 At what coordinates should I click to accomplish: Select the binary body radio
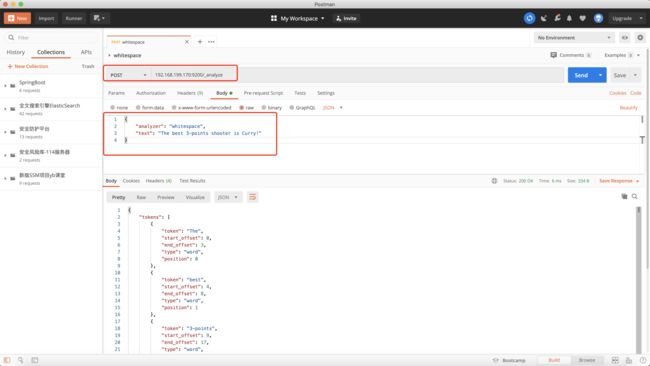pos(264,107)
